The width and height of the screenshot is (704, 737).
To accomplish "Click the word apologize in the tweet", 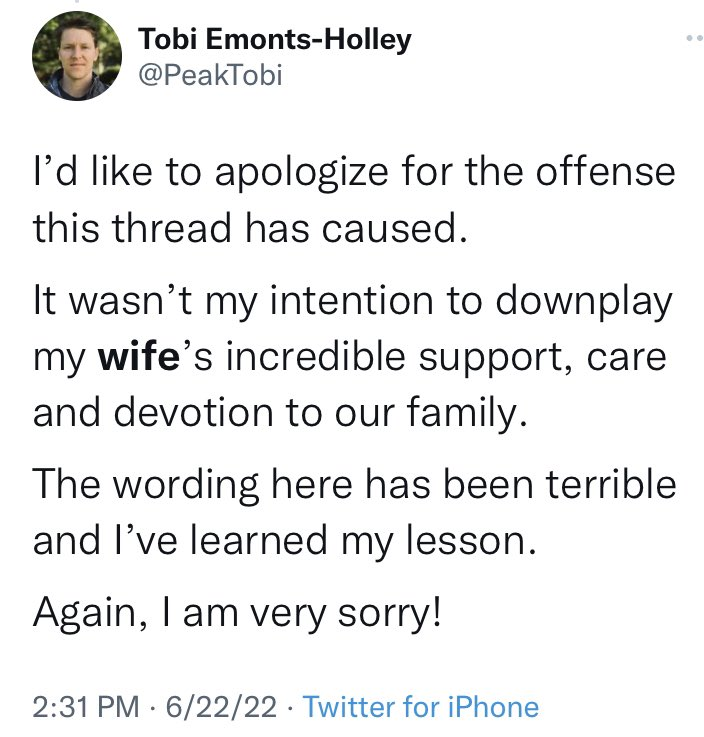I will point(302,174).
